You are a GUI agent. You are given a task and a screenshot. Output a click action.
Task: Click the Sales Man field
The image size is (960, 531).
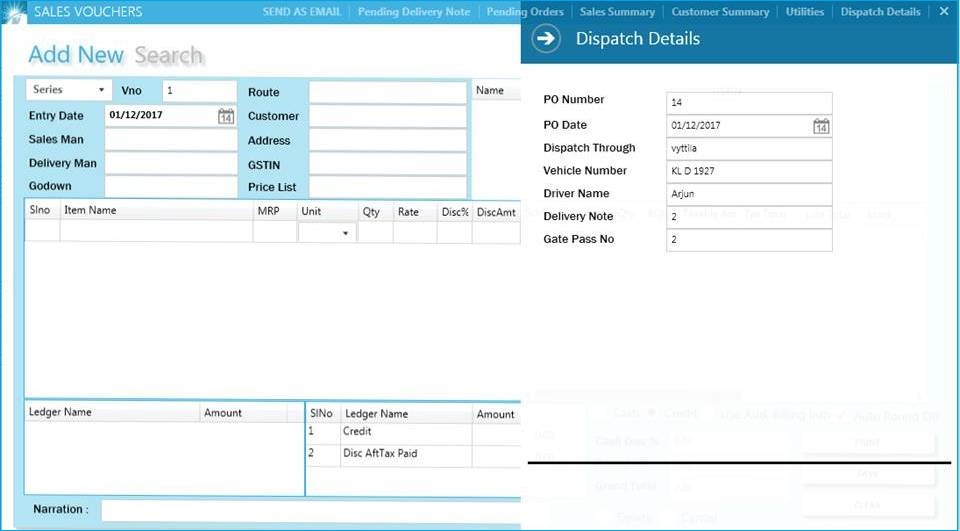click(171, 140)
